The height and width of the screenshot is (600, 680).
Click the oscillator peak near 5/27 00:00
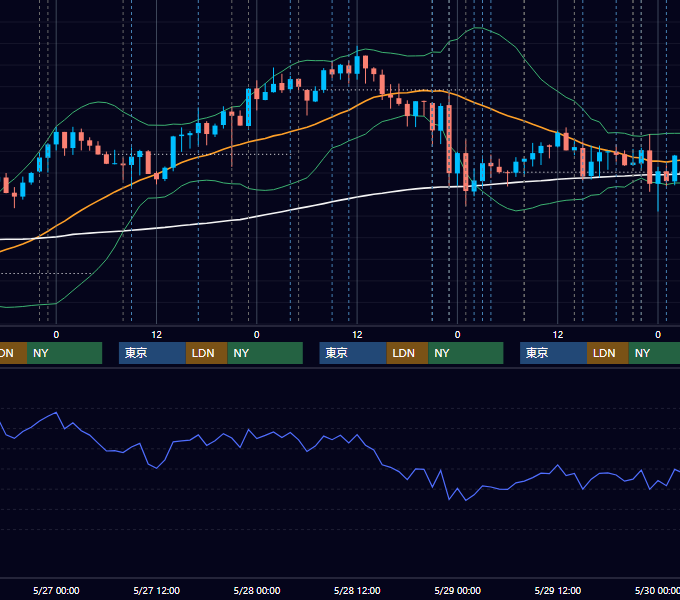pyautogui.click(x=56, y=413)
